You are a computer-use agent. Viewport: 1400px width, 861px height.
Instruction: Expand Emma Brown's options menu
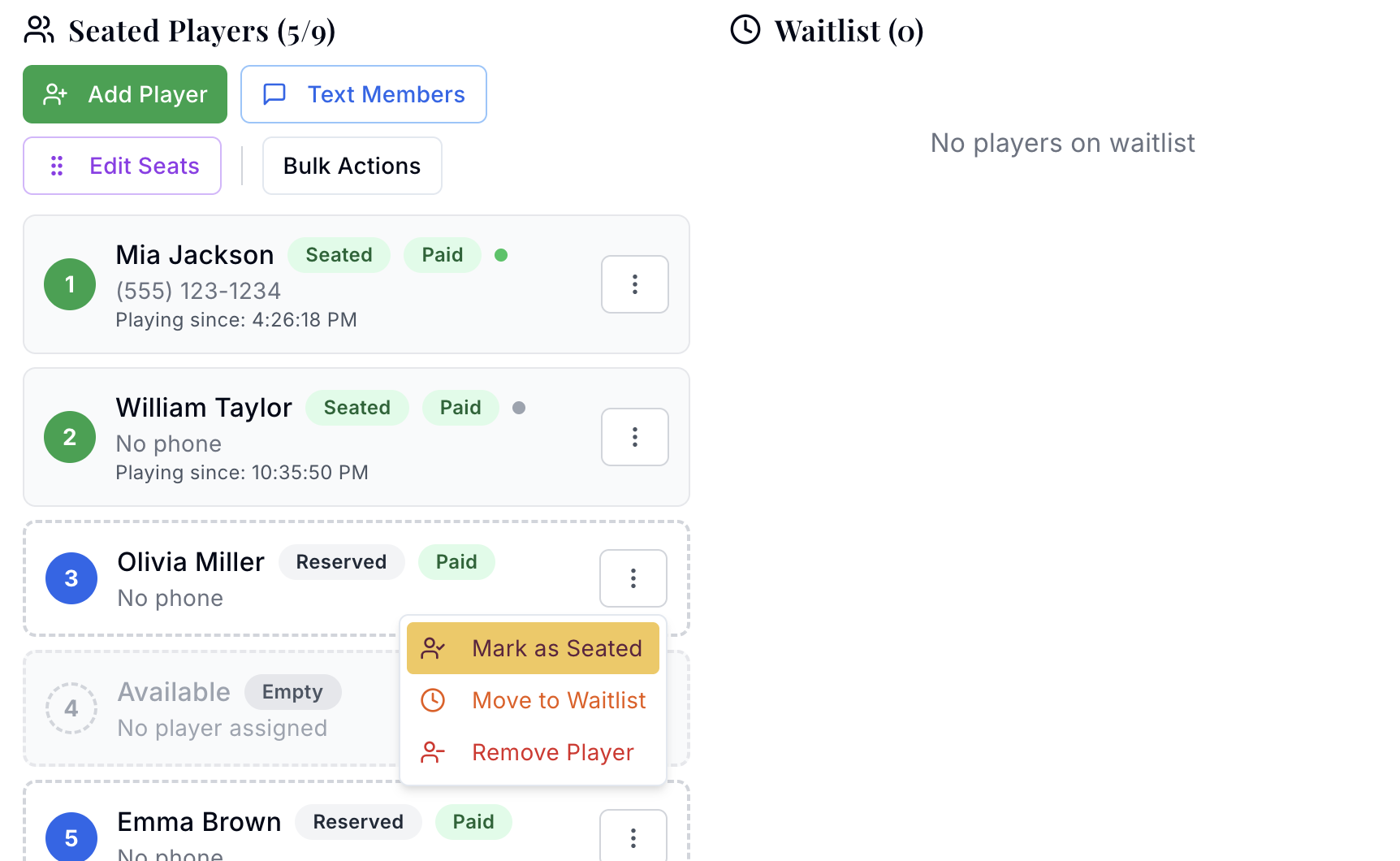click(x=633, y=837)
